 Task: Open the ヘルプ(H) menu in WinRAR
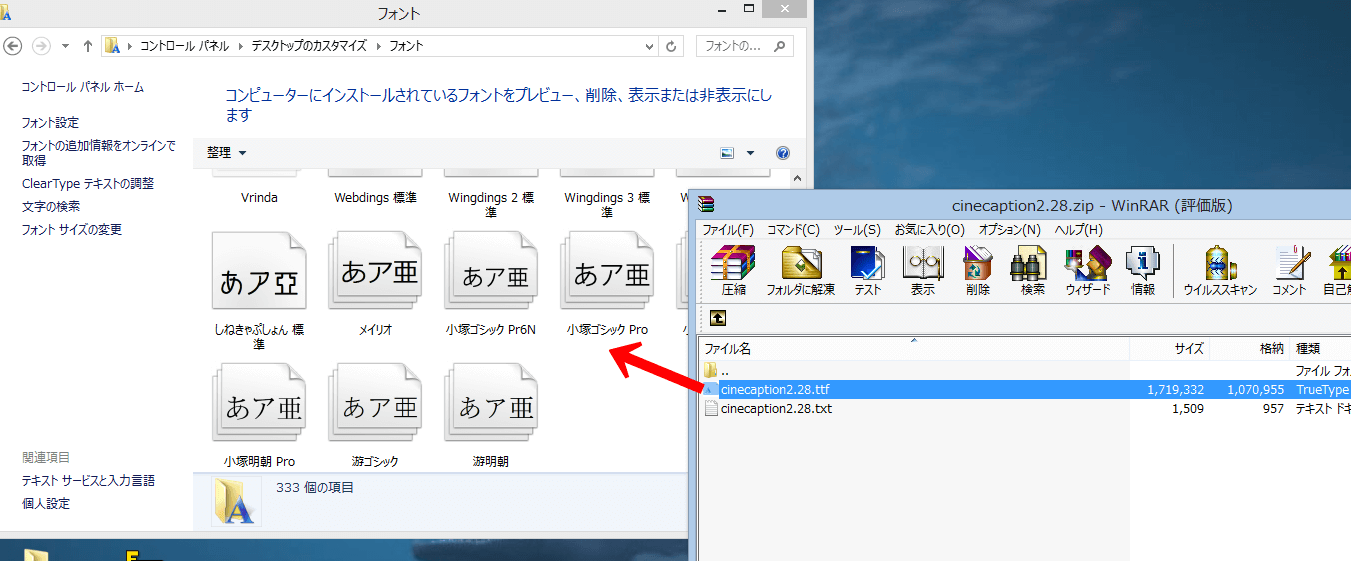coord(1078,230)
